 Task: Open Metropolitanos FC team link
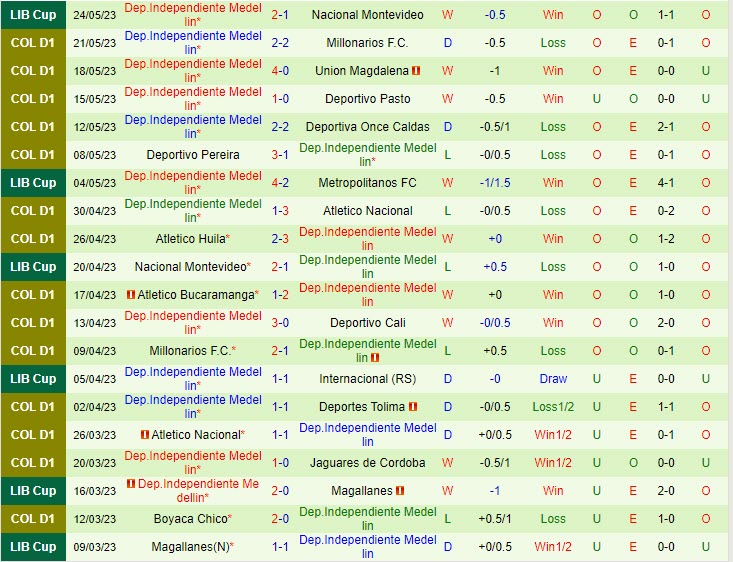367,183
